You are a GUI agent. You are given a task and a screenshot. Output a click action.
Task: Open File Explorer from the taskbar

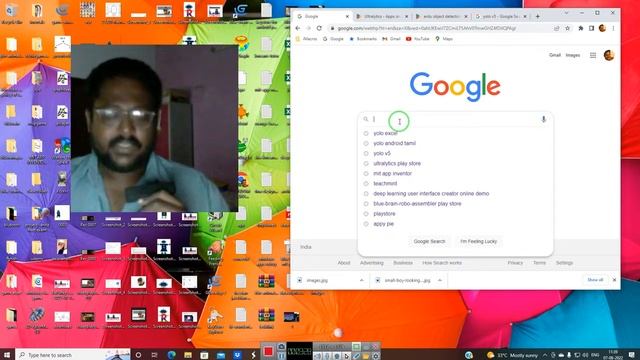click(188, 355)
